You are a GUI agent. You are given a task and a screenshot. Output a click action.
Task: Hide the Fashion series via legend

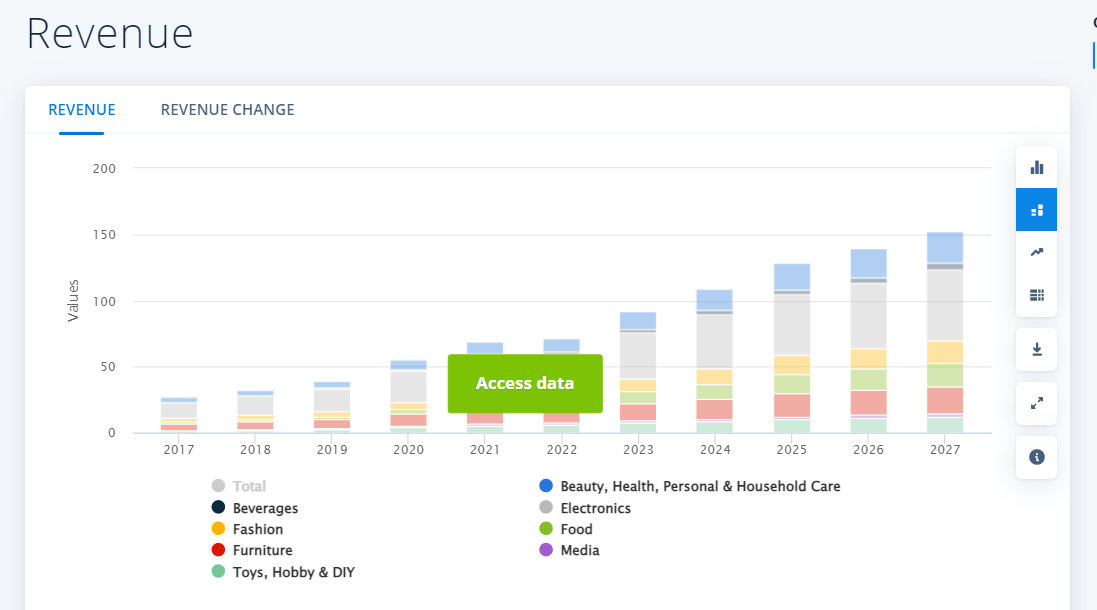coord(257,529)
